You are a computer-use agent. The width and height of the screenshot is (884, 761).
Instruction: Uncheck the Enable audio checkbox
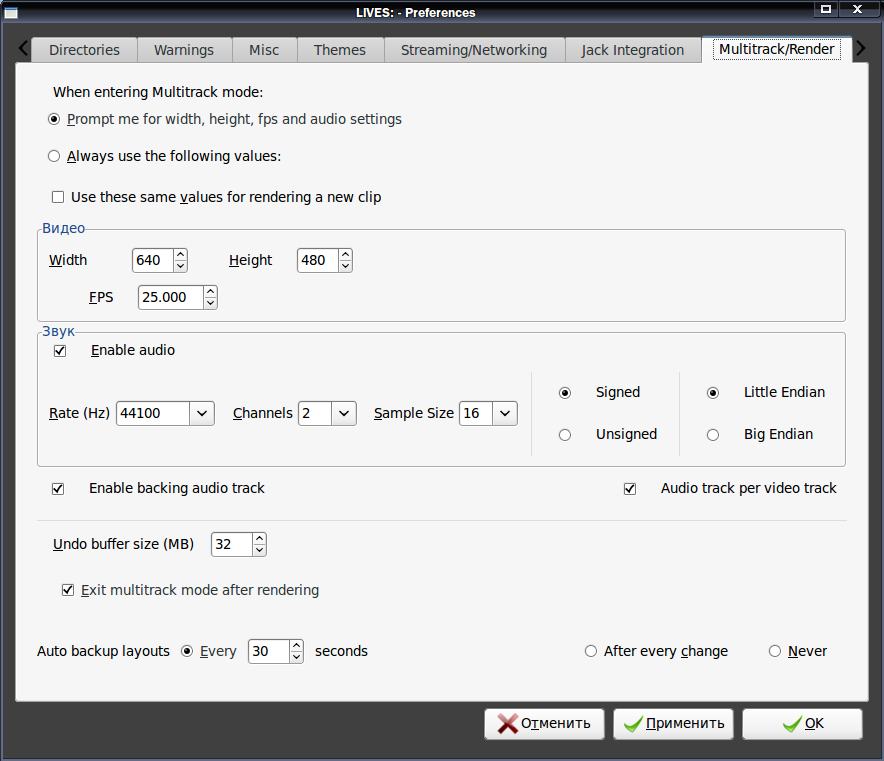[60, 351]
